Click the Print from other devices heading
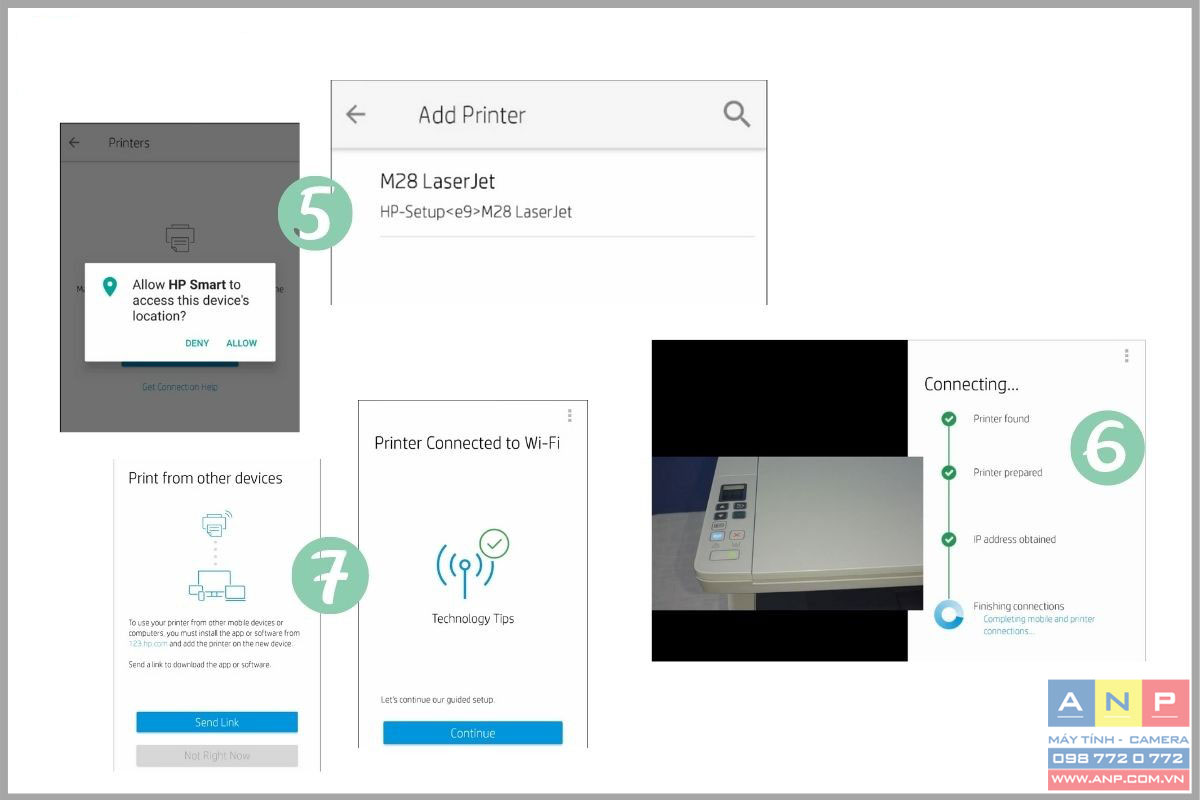Image resolution: width=1200 pixels, height=800 pixels. coord(205,478)
